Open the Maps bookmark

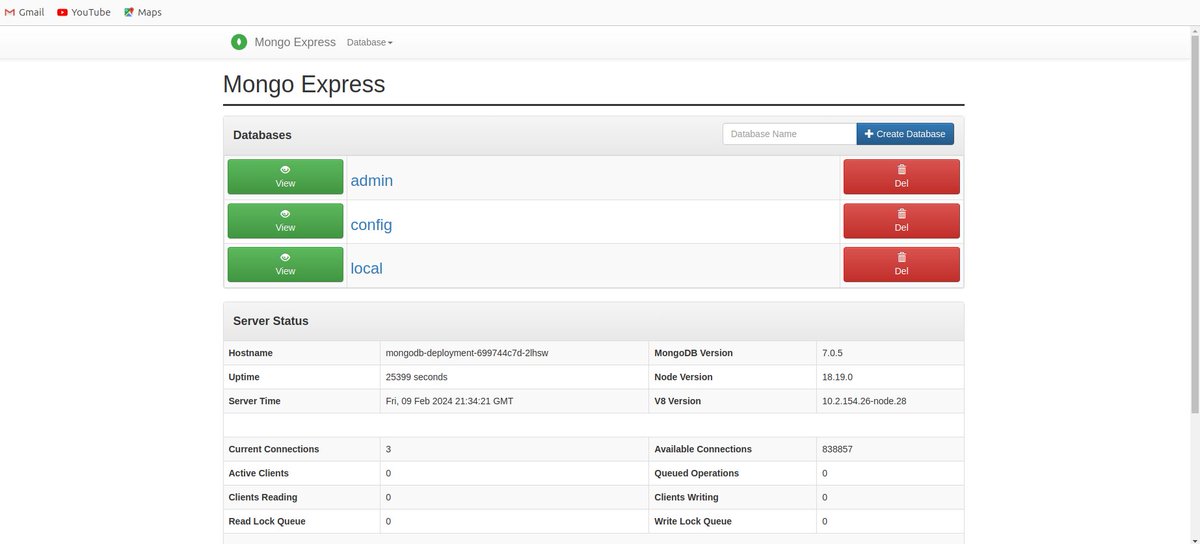click(x=142, y=12)
